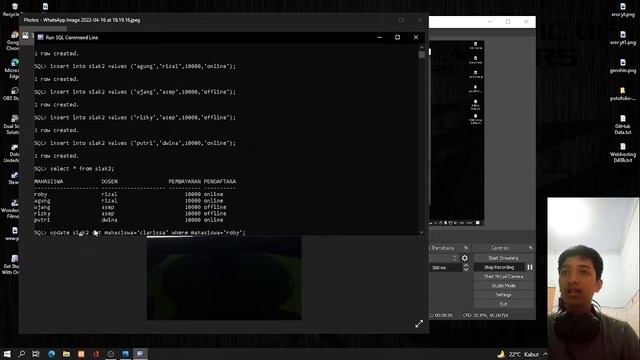Click the update siak2 command line
Screen dimensions: 640x360
[x=140, y=233]
